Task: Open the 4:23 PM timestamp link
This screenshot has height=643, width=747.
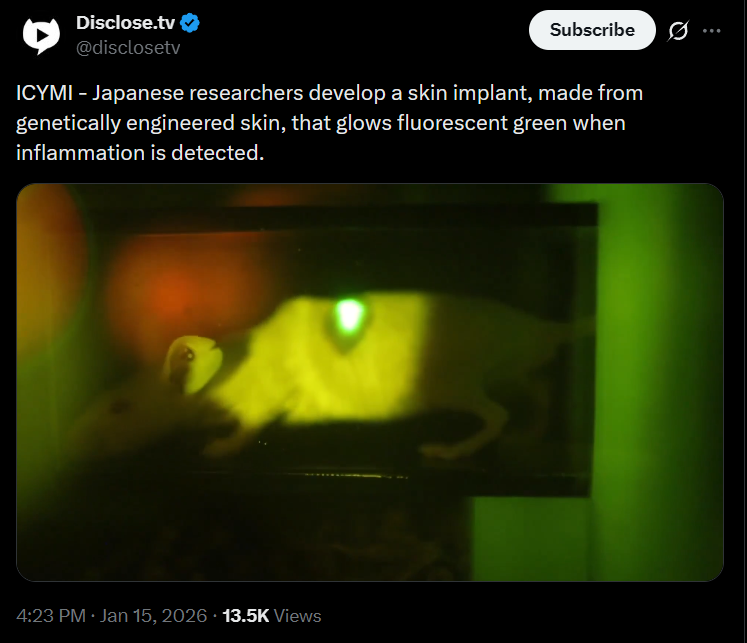Action: pos(51,616)
